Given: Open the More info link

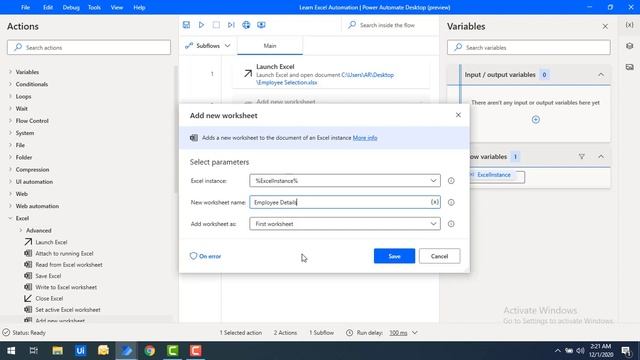Looking at the screenshot, I should pos(365,138).
